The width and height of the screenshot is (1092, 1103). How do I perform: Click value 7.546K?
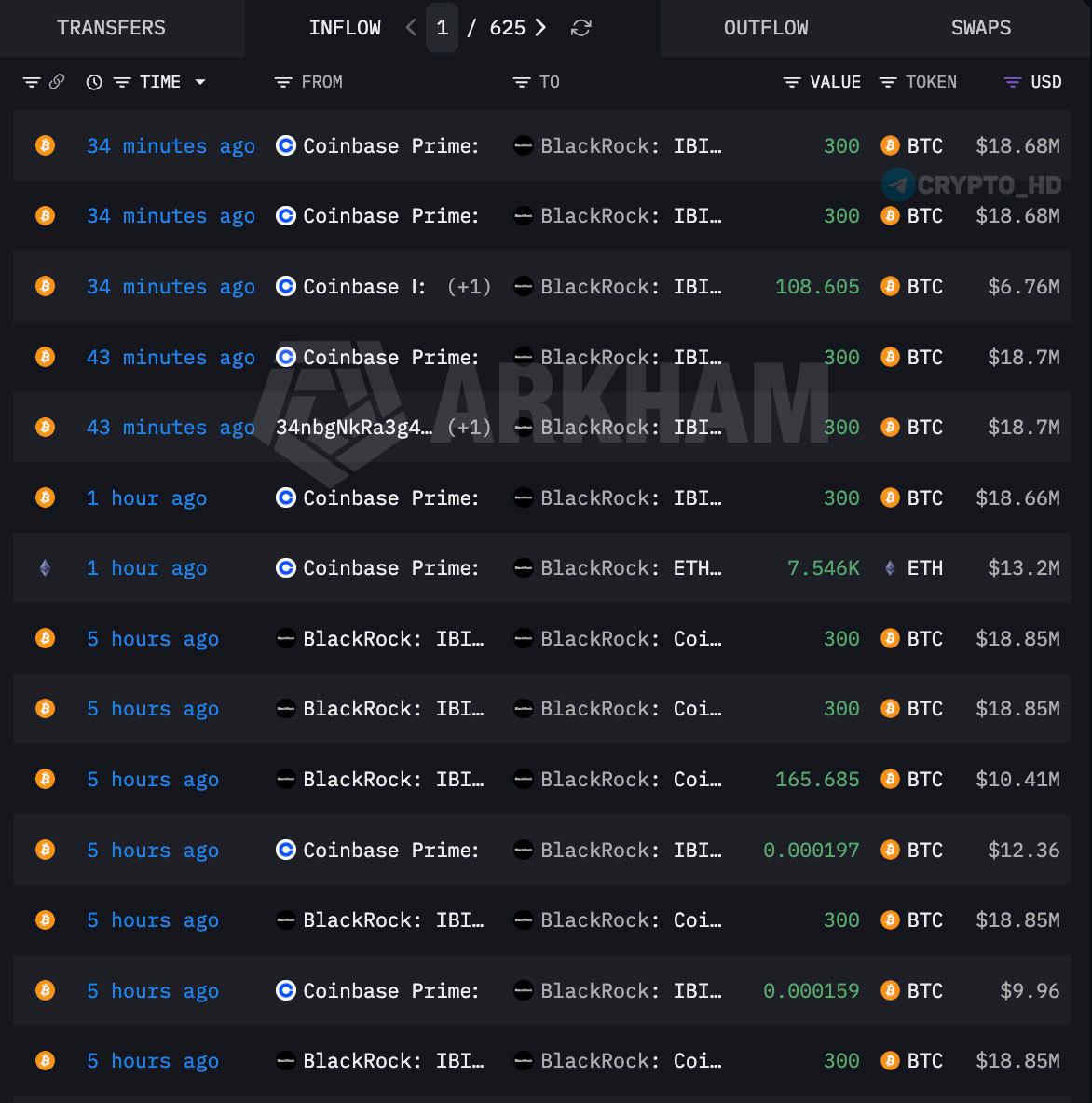coord(824,567)
